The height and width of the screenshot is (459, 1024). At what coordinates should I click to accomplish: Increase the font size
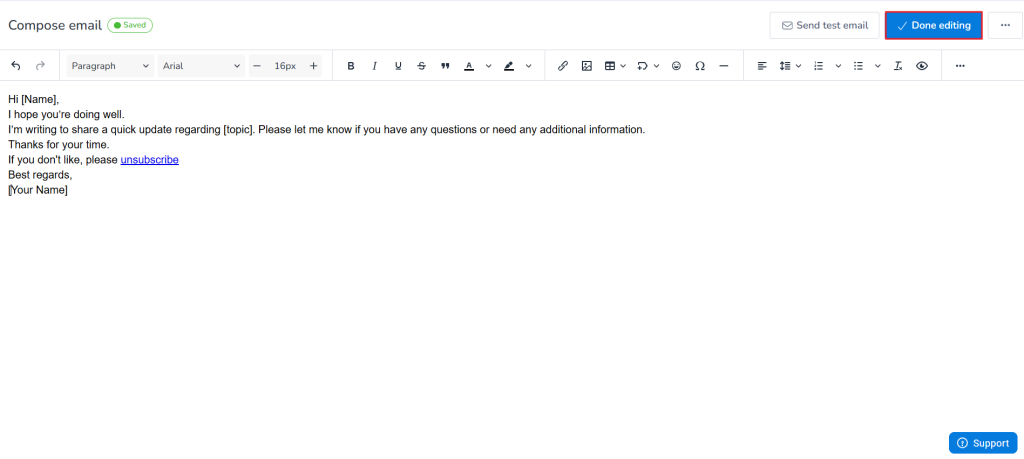click(313, 66)
